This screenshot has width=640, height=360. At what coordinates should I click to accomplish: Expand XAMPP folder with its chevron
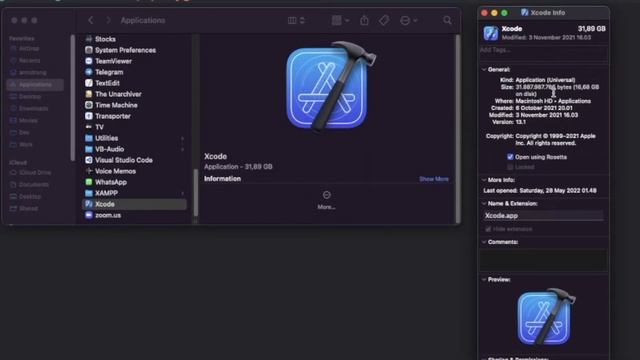click(182, 193)
